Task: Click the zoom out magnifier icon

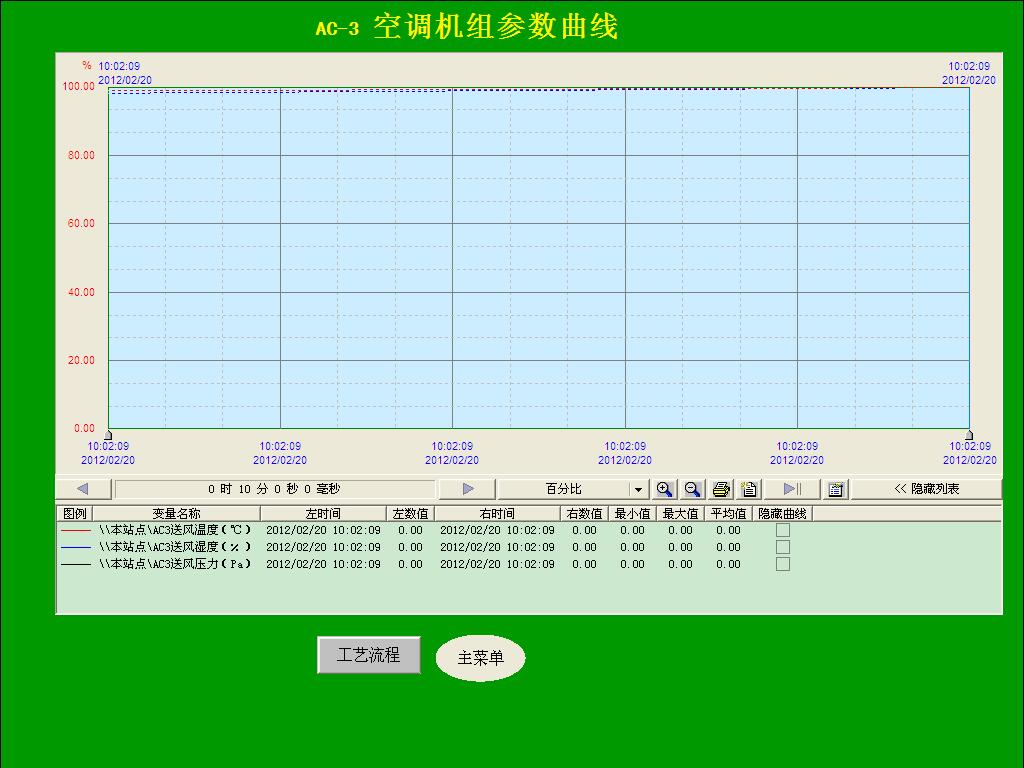Action: point(692,489)
